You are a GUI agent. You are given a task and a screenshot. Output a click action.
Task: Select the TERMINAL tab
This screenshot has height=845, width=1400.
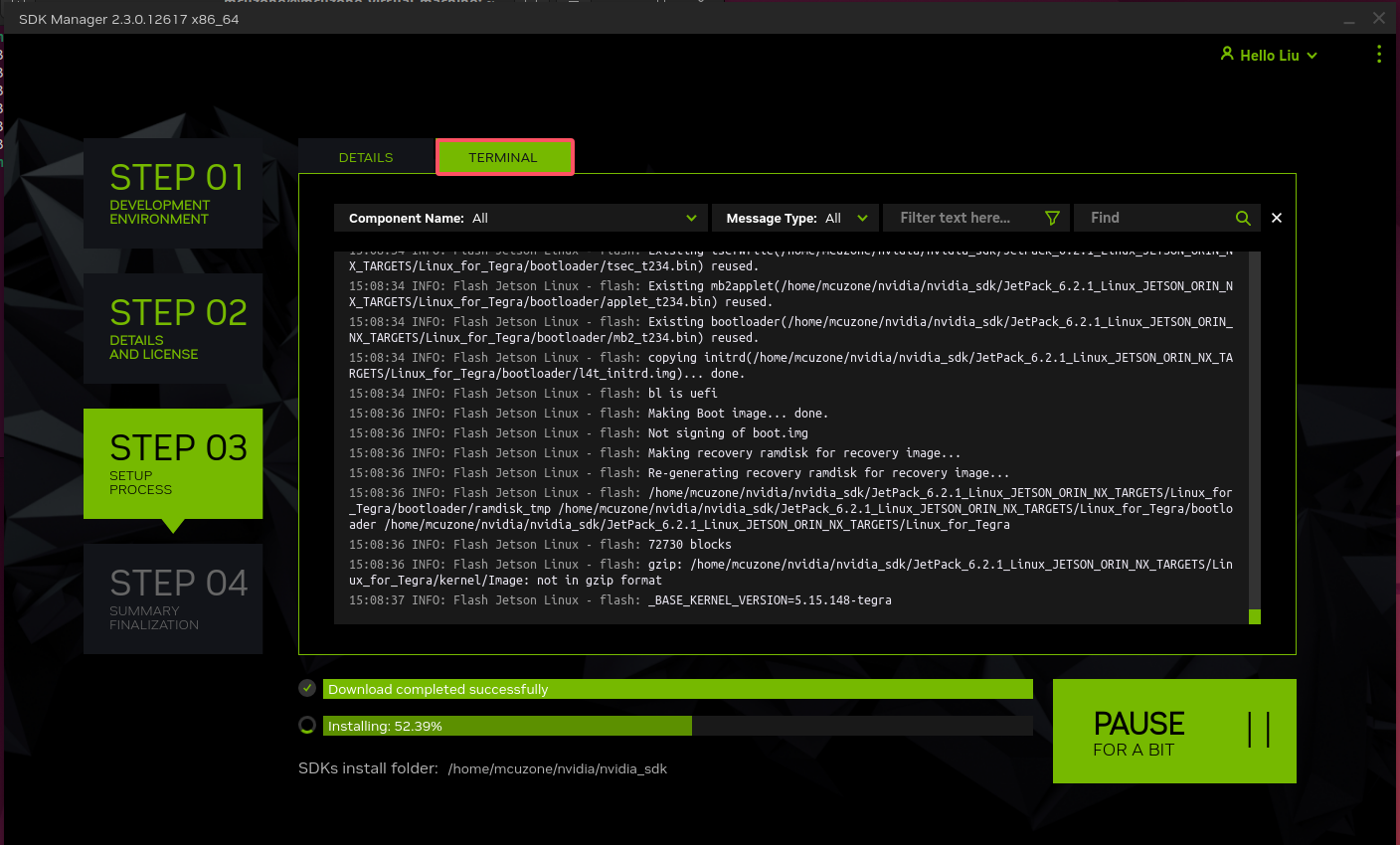pos(505,157)
